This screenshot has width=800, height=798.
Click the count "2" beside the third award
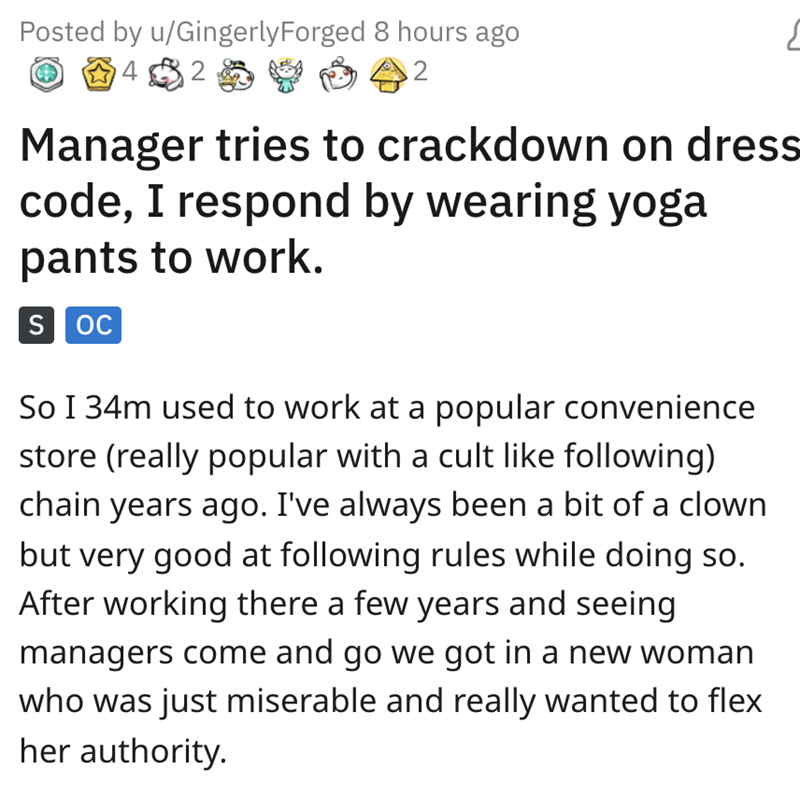pyautogui.click(x=197, y=73)
